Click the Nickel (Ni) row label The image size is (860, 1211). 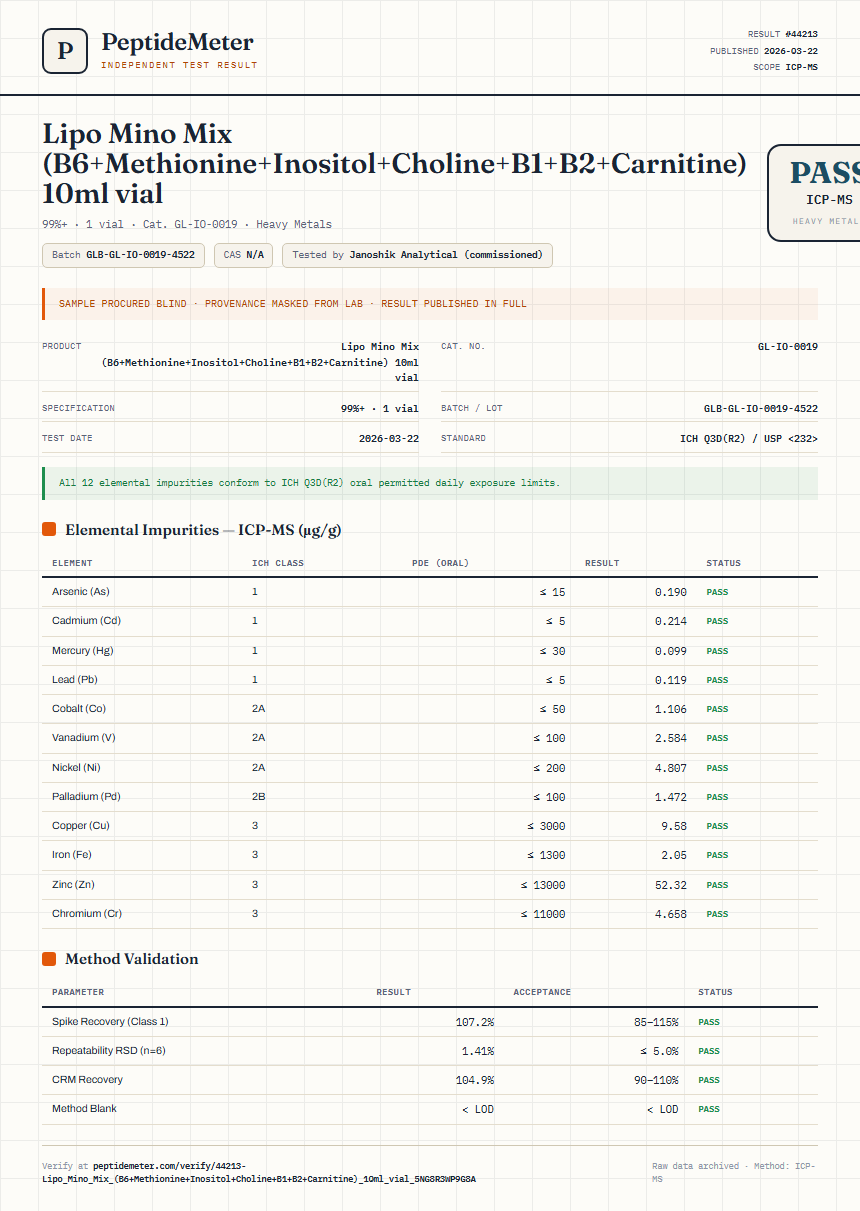tap(75, 768)
